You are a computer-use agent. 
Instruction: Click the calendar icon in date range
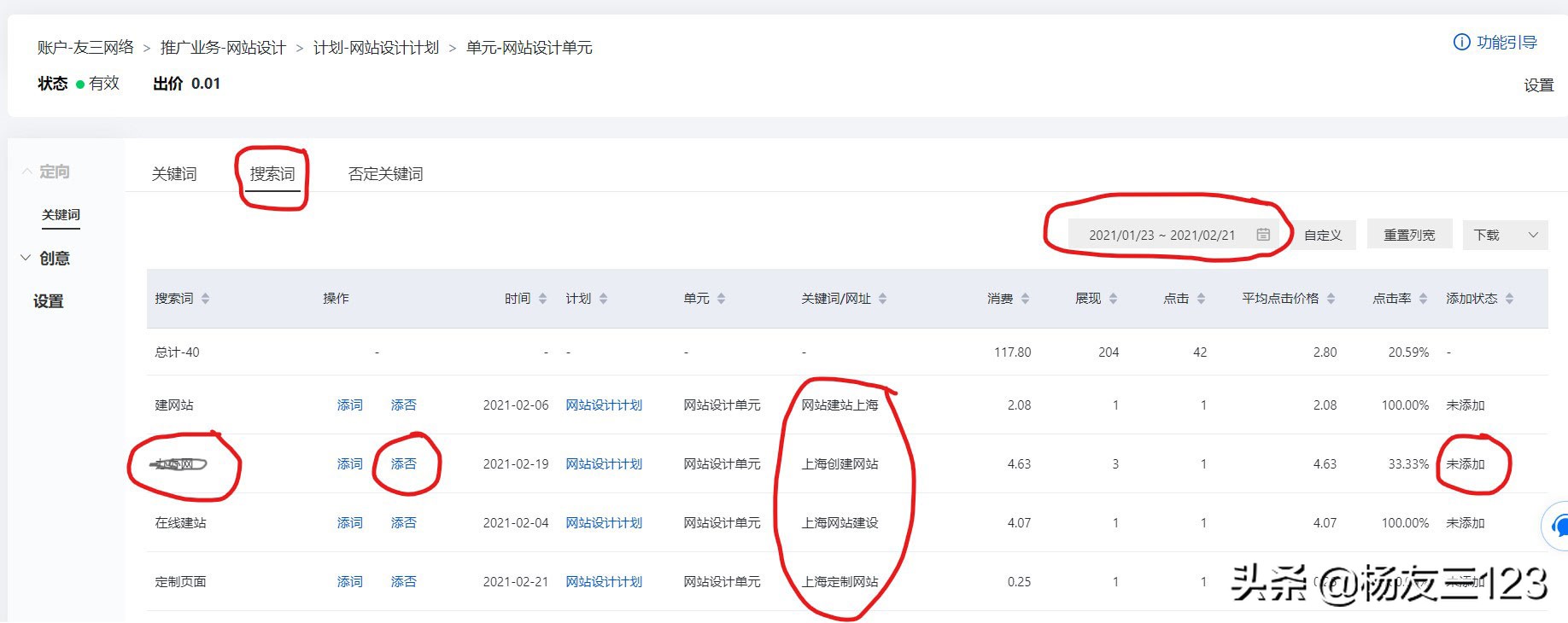coord(1263,235)
